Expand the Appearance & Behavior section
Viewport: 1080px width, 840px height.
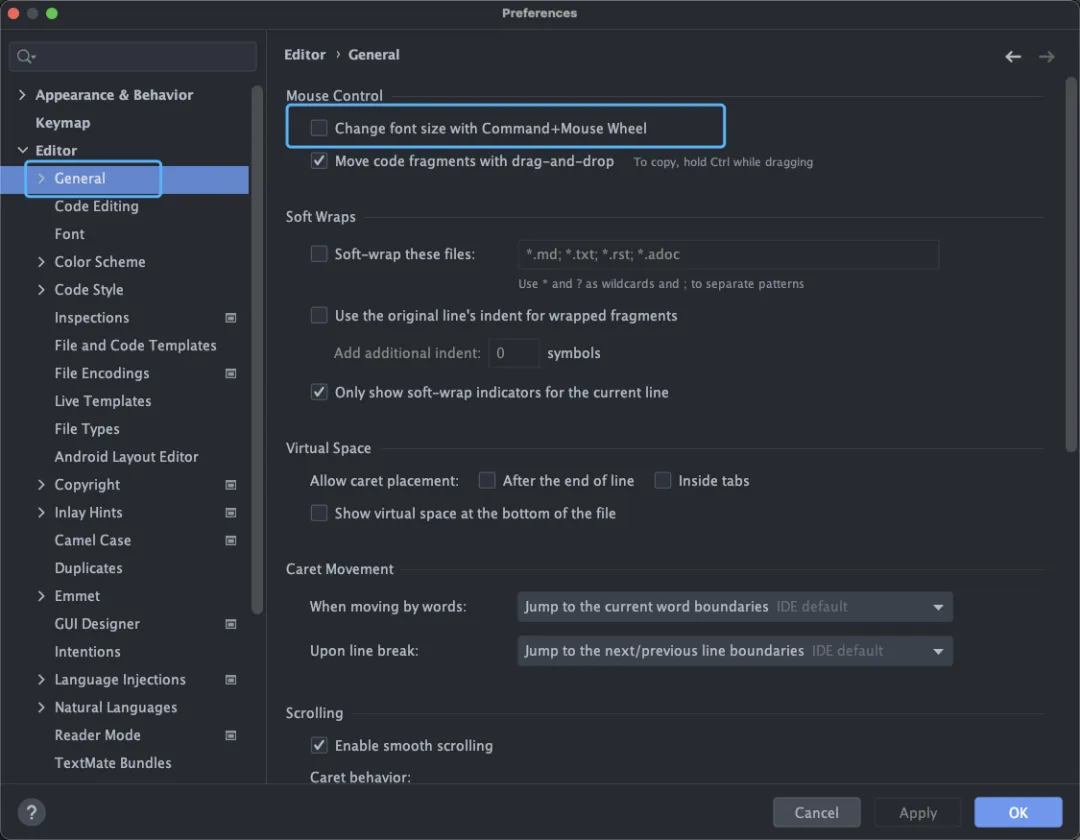click(22, 95)
